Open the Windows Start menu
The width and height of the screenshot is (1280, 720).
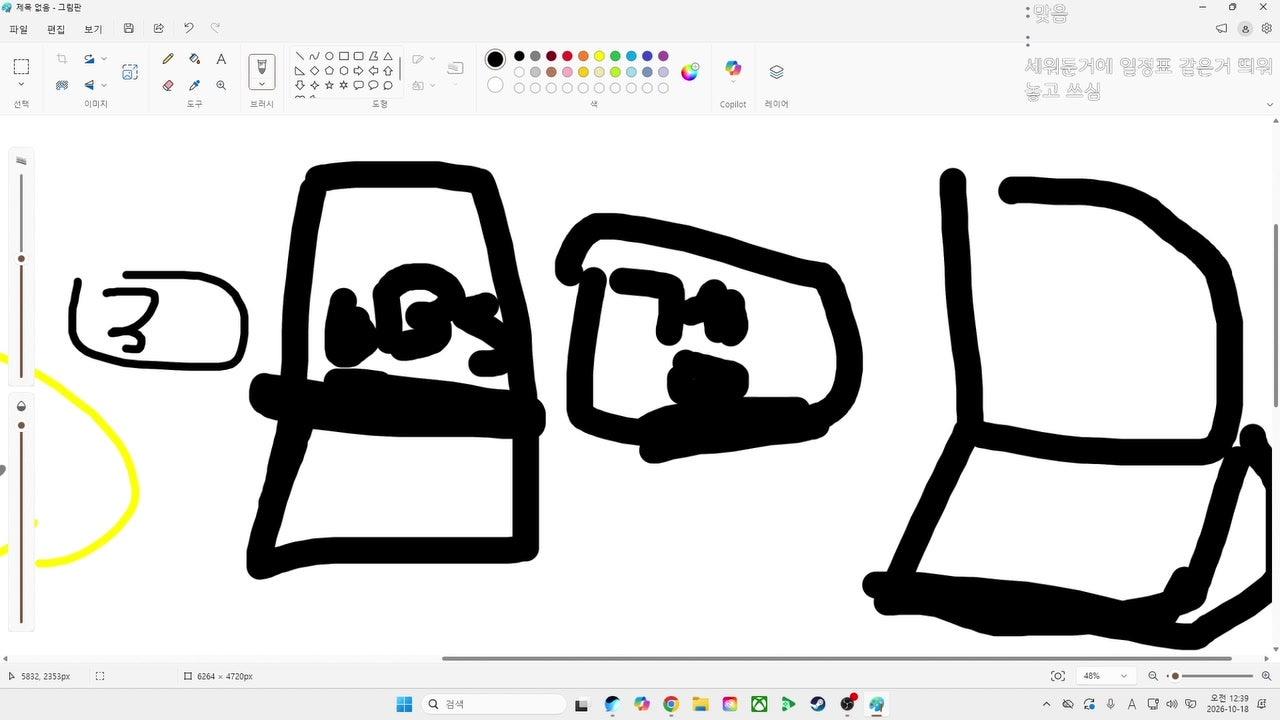point(404,704)
